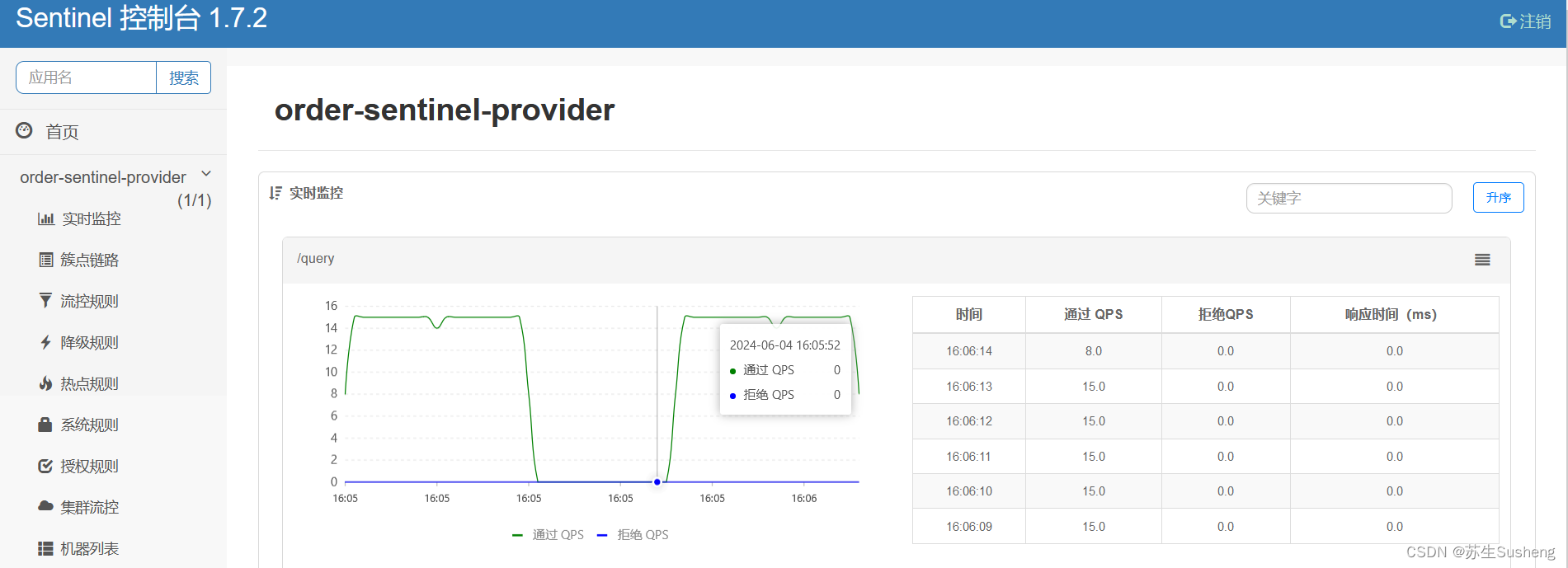Click the 搜索 button
Screen dimensions: 1568x568
pyautogui.click(x=184, y=77)
